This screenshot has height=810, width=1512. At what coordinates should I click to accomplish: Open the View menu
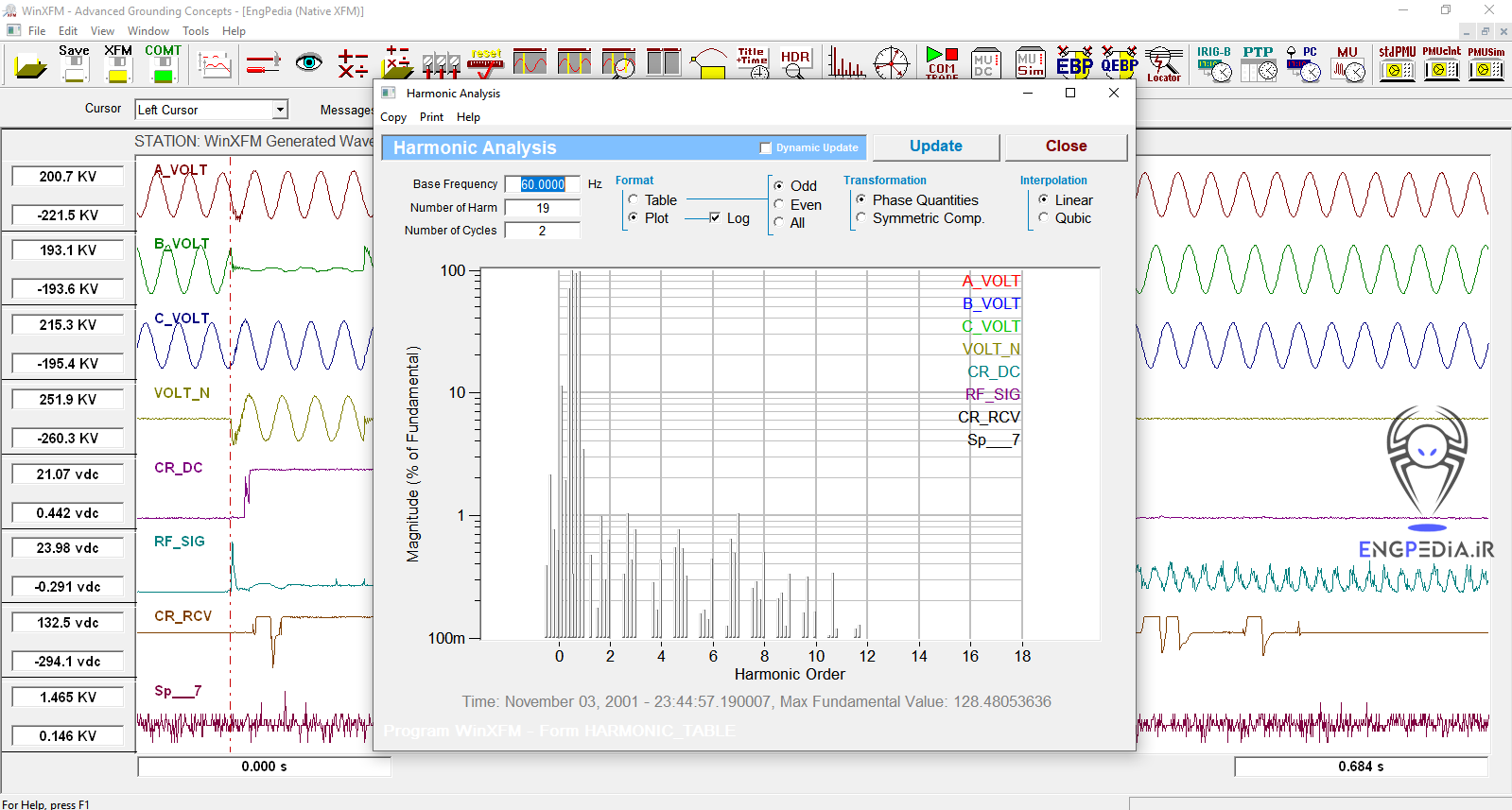click(102, 31)
